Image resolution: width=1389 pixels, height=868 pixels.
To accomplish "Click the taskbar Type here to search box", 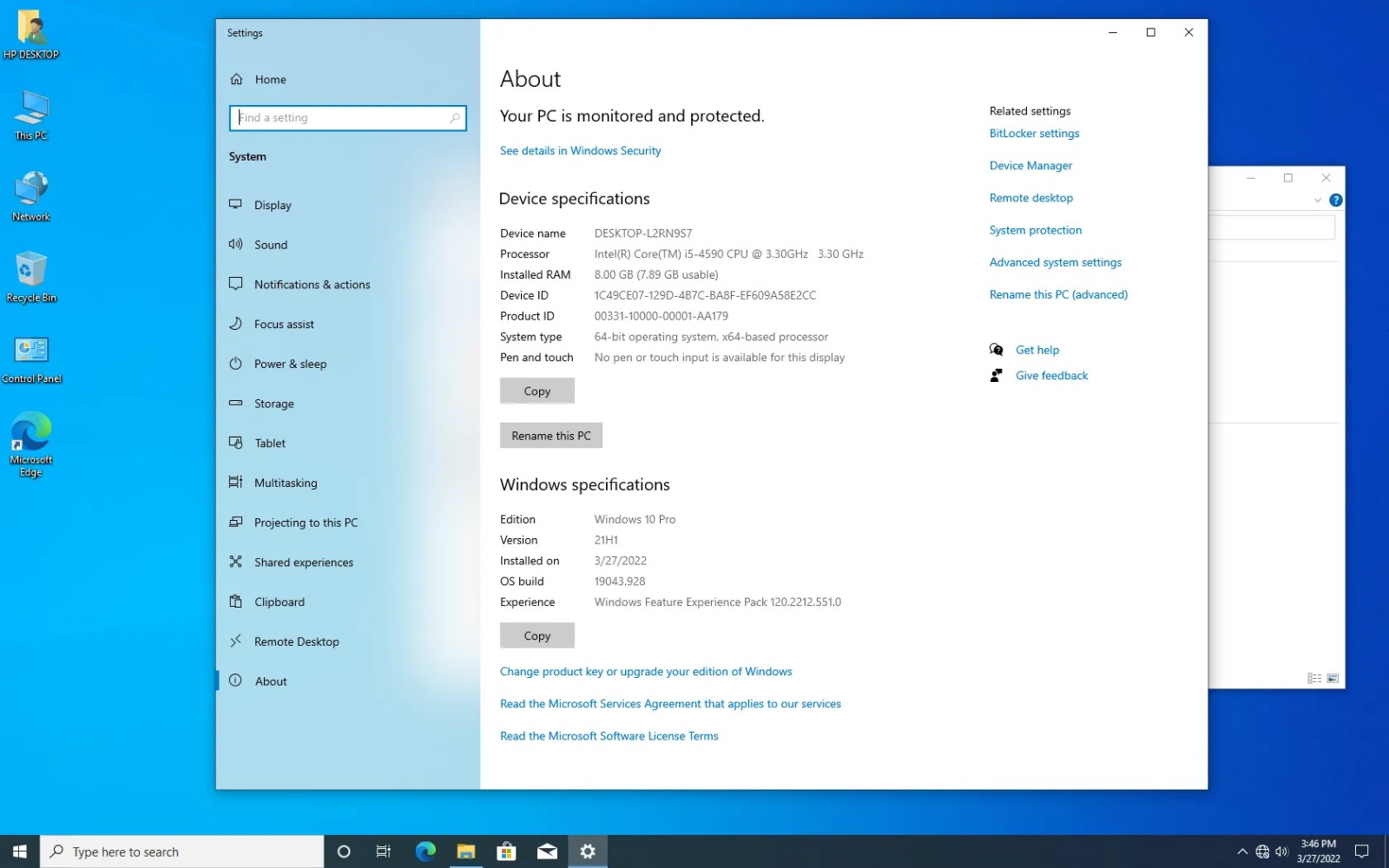I will click(x=182, y=852).
